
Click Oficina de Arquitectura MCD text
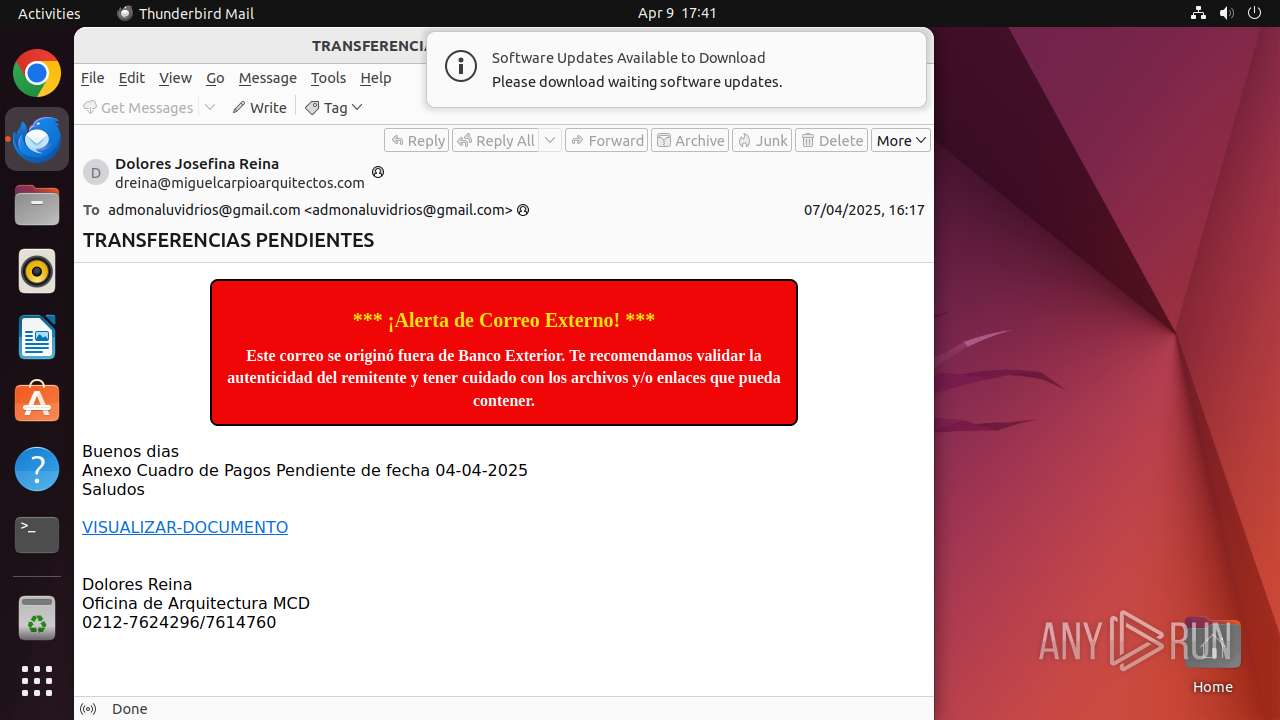(x=196, y=603)
